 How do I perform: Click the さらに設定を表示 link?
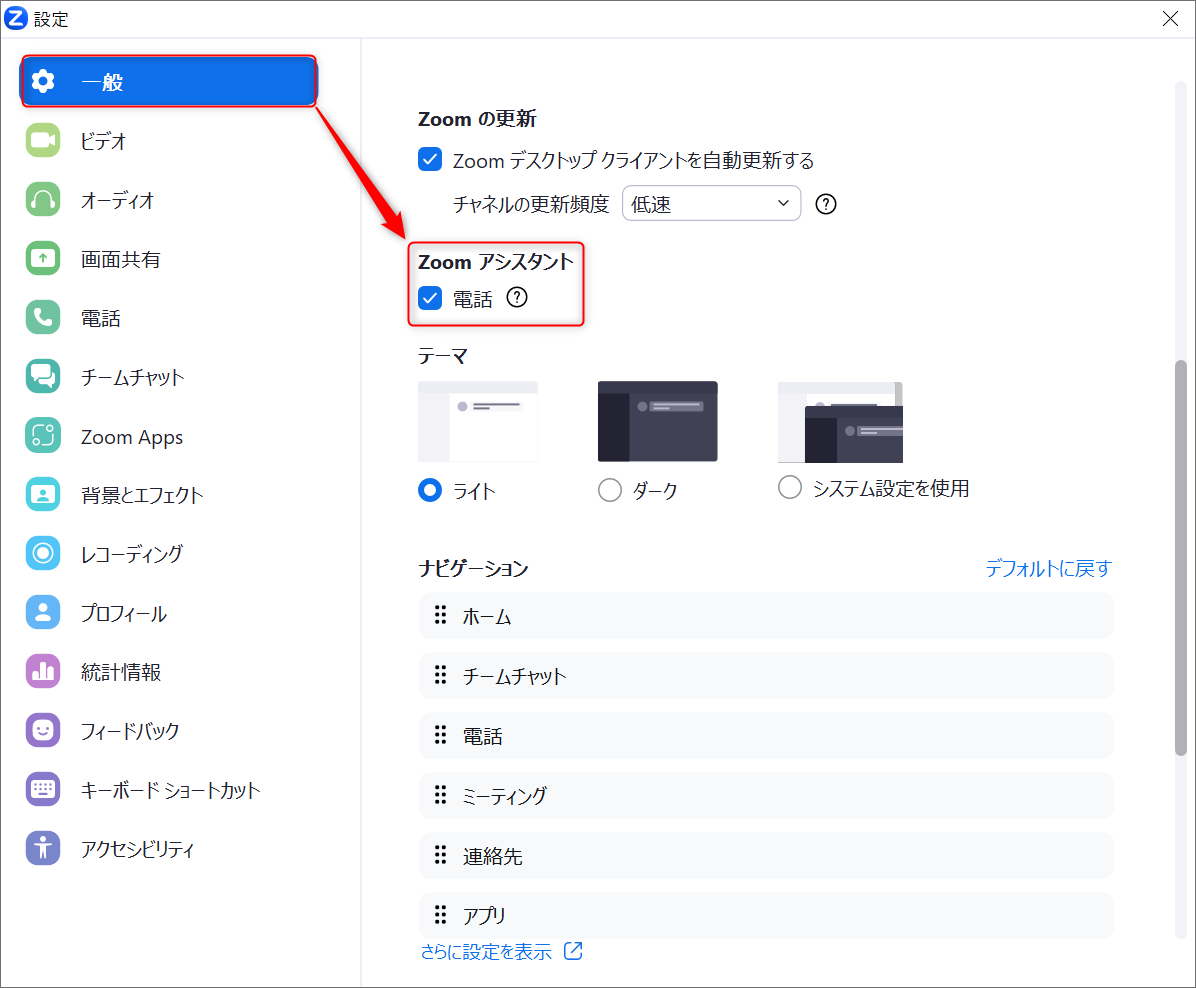[486, 951]
